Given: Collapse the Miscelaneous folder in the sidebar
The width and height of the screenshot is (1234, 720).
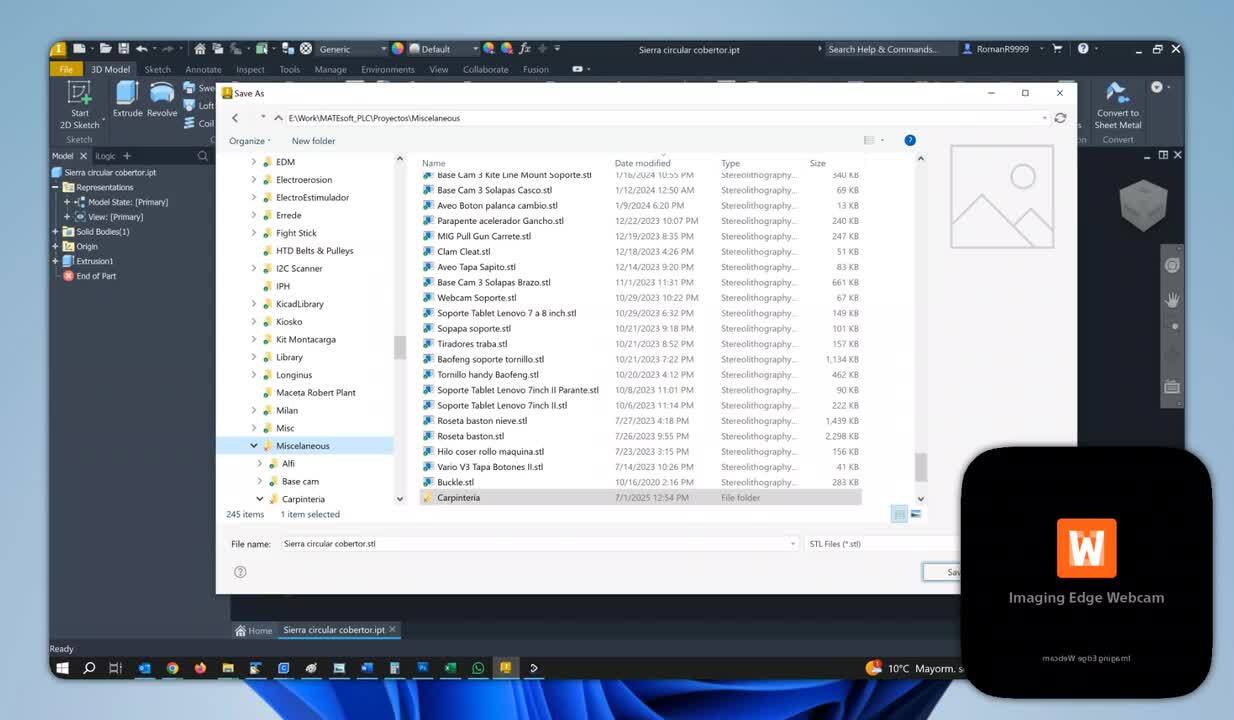Looking at the screenshot, I should (254, 445).
